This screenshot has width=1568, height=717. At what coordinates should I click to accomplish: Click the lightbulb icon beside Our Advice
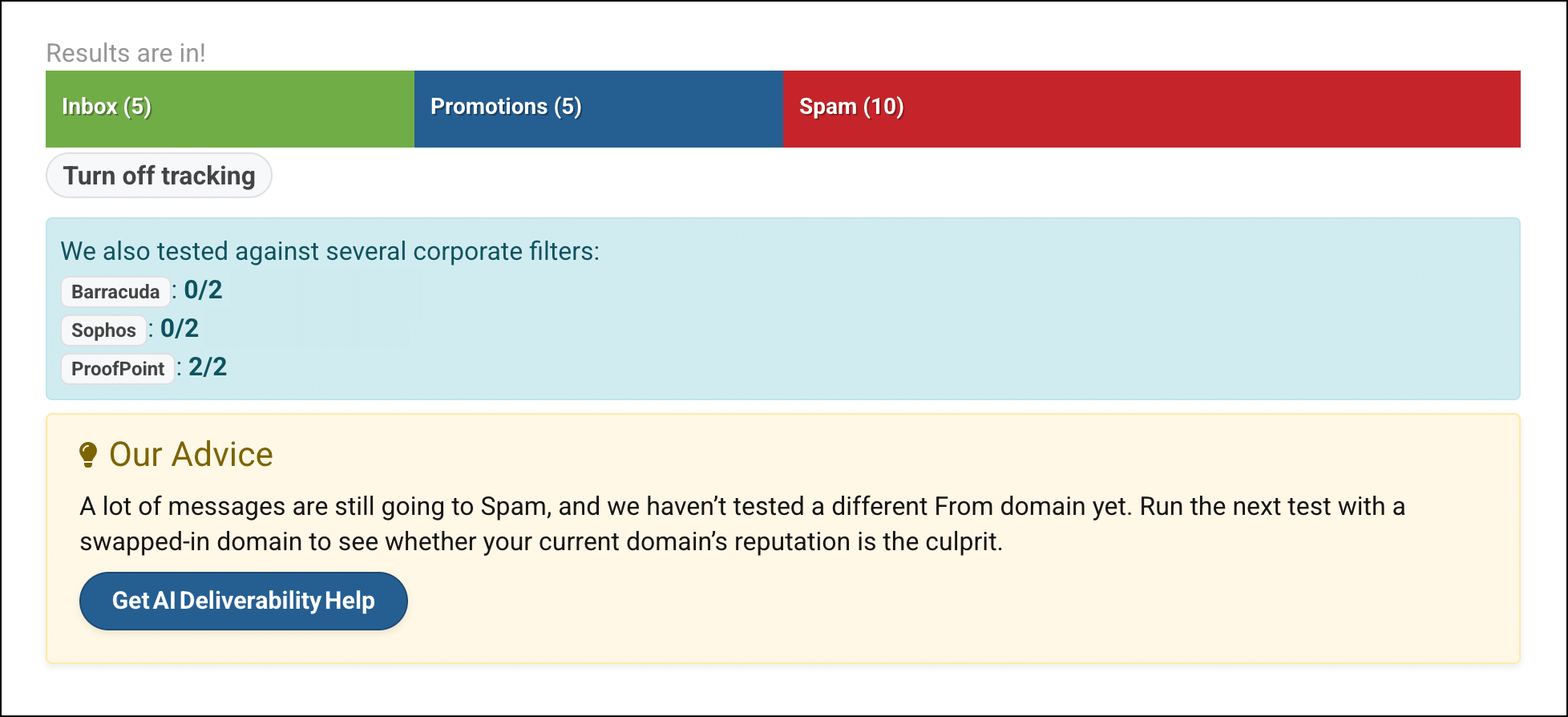(x=88, y=455)
